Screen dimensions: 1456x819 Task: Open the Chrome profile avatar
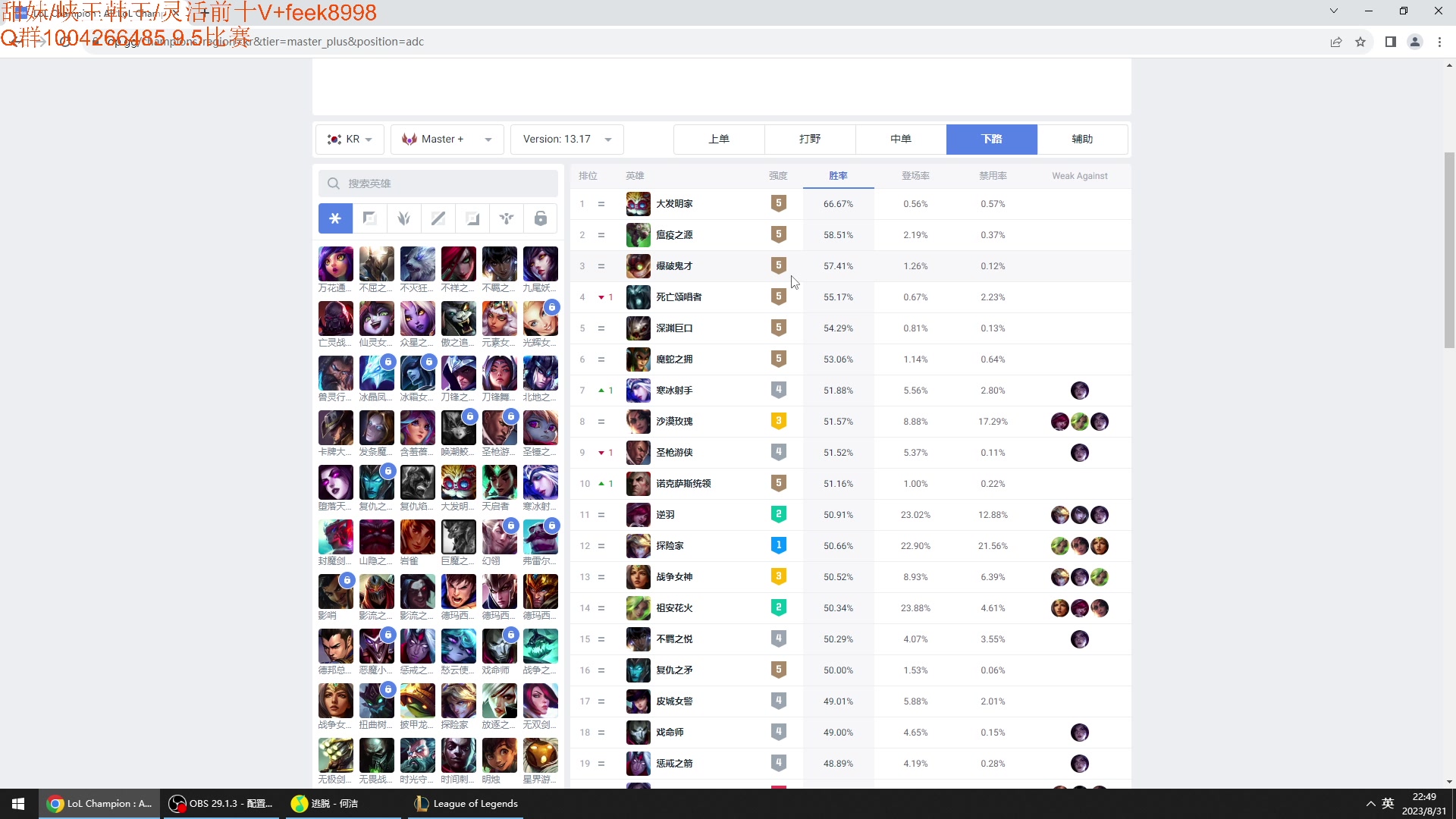point(1415,42)
